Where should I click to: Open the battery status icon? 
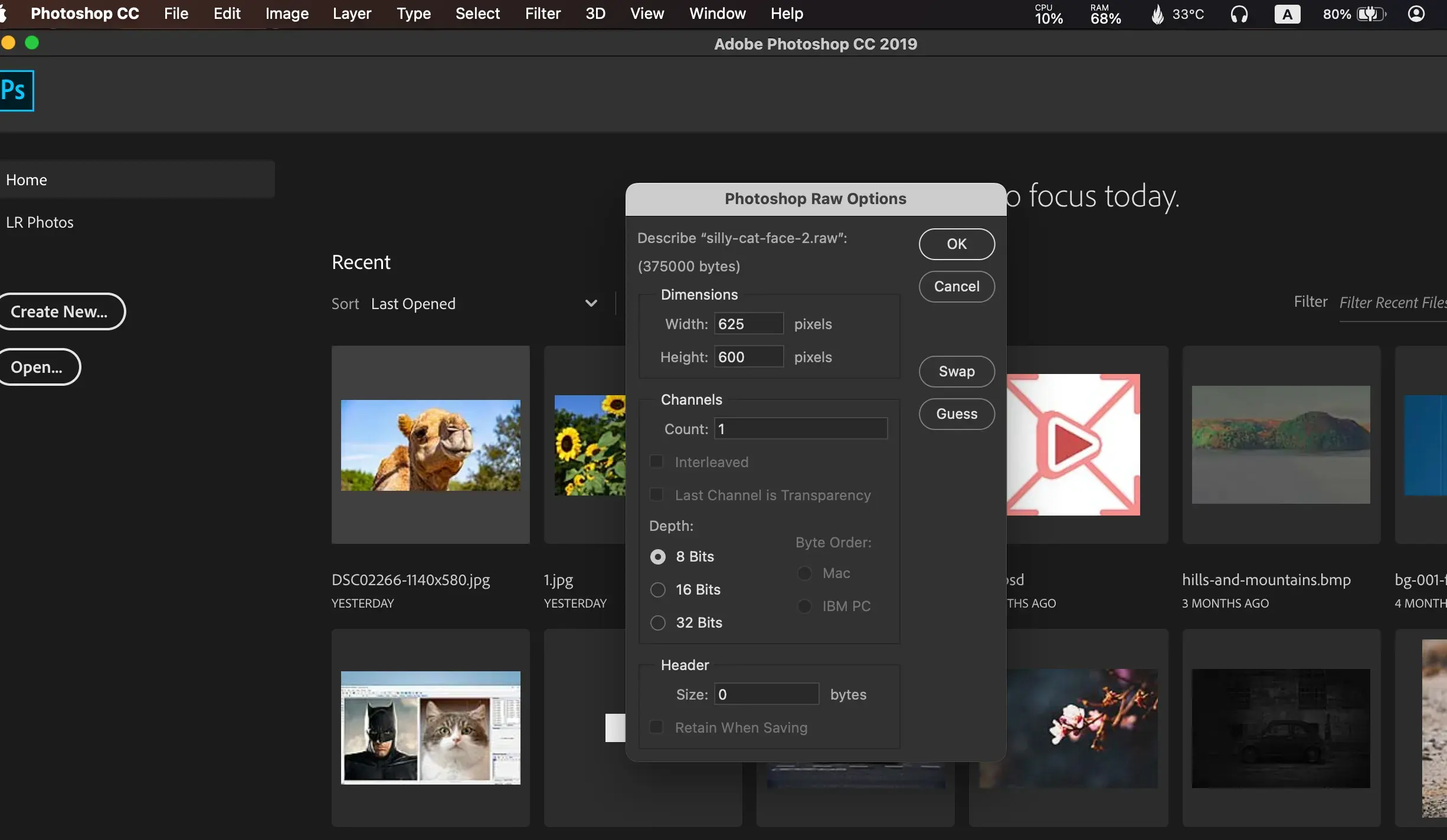tap(1371, 14)
